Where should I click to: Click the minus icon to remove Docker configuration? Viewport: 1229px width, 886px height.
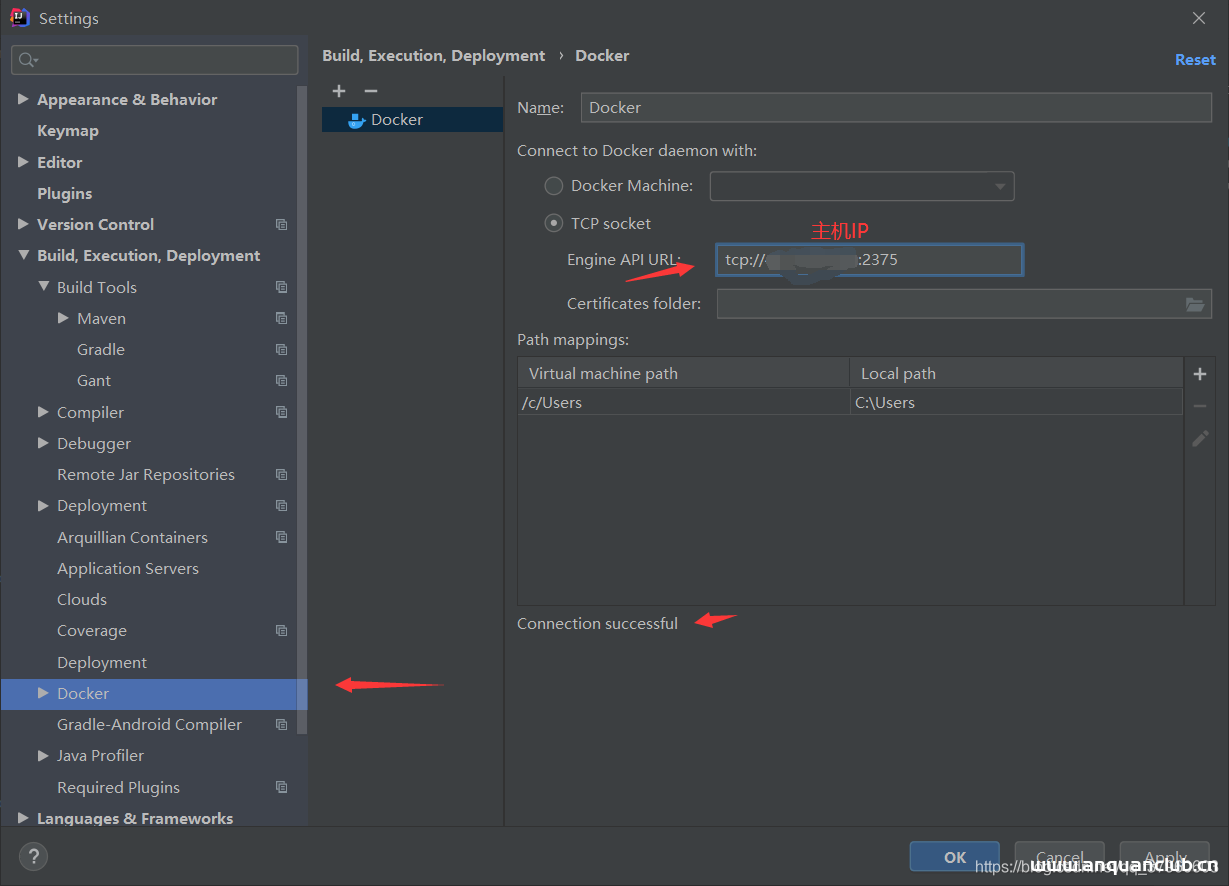click(x=371, y=91)
